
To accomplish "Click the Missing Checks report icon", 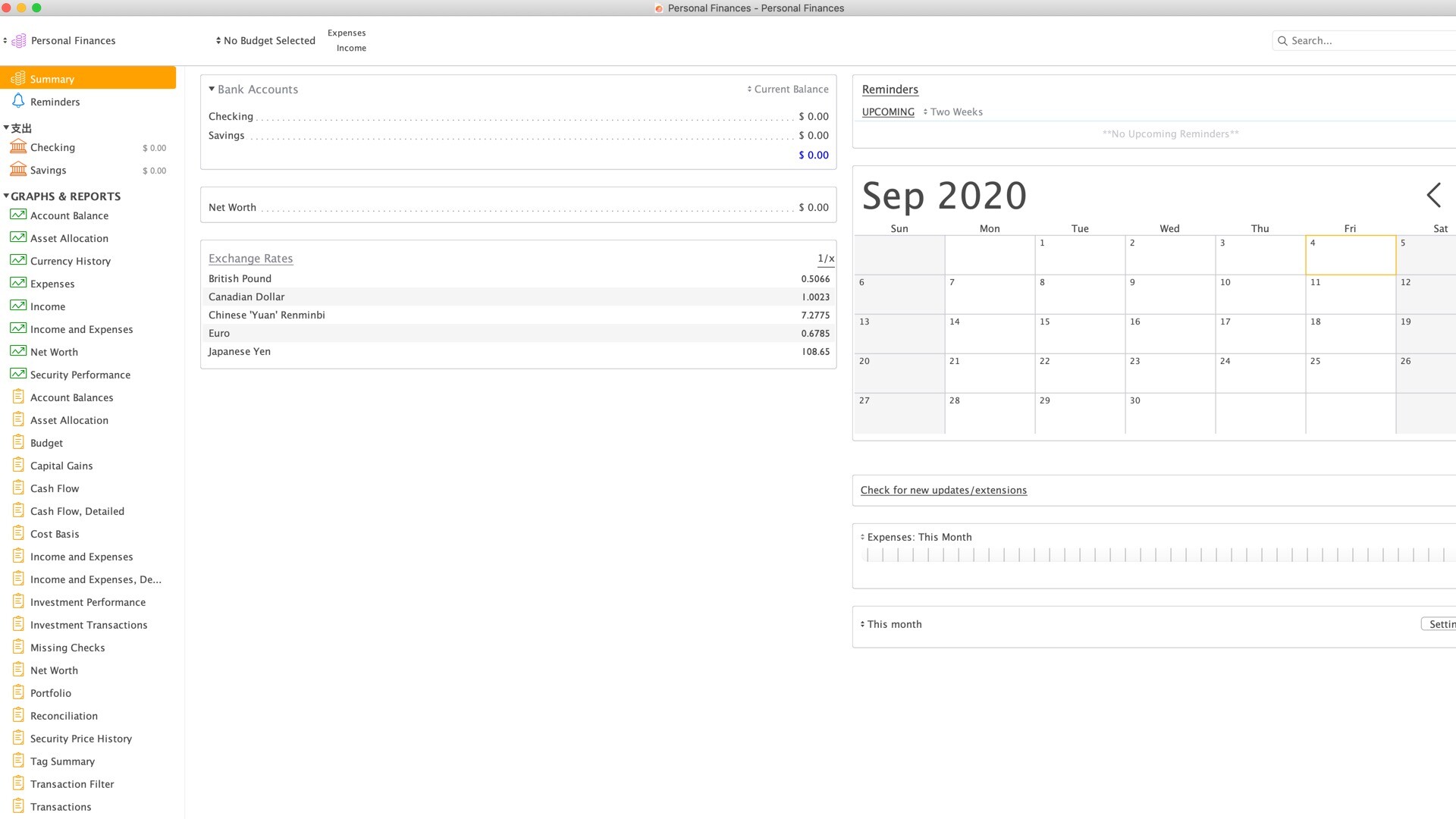I will tap(18, 647).
